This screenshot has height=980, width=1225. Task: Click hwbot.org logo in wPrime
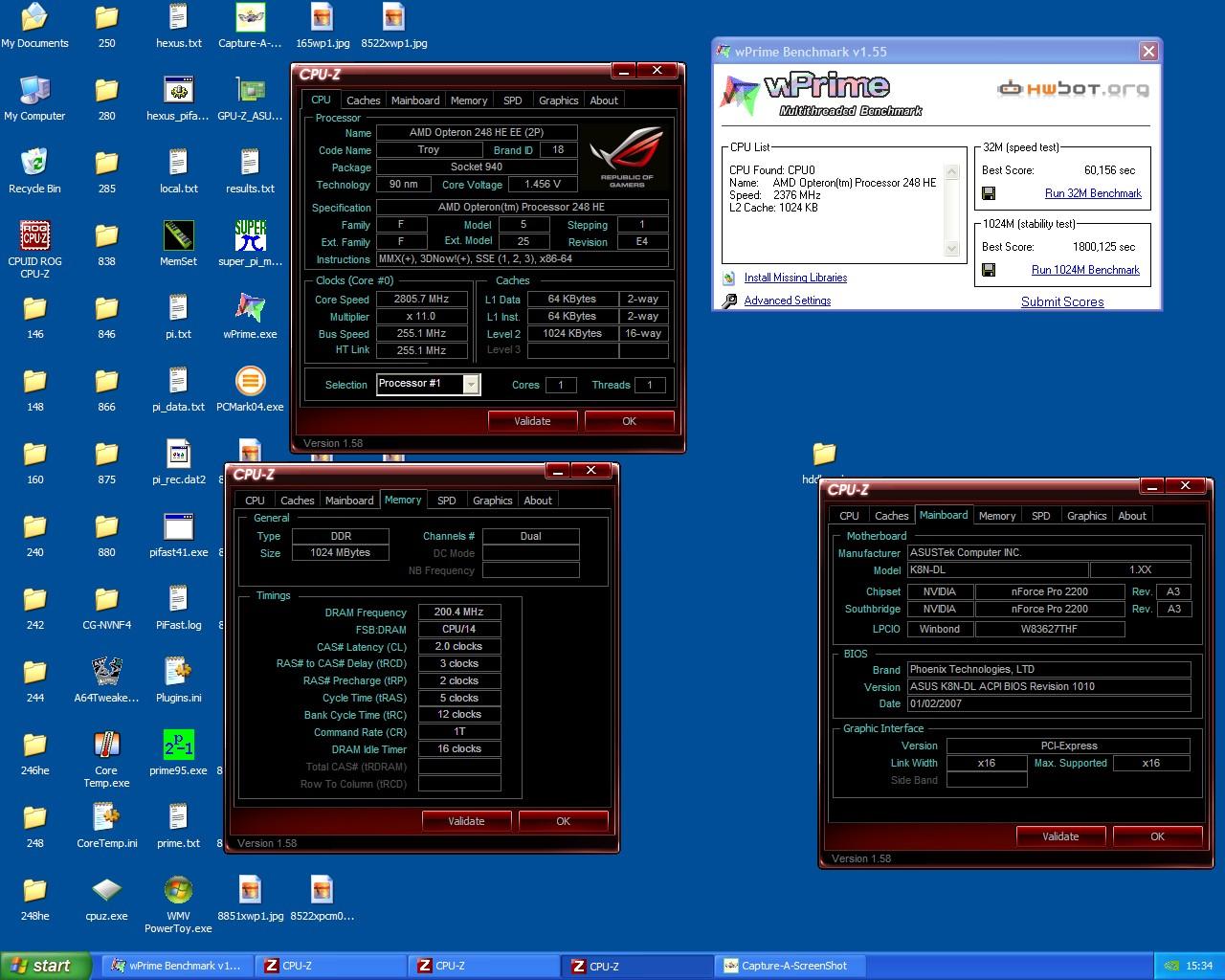click(1073, 89)
